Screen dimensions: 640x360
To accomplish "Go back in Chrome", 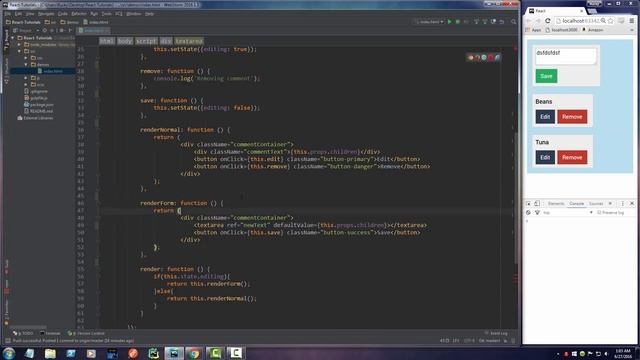I will pos(529,21).
